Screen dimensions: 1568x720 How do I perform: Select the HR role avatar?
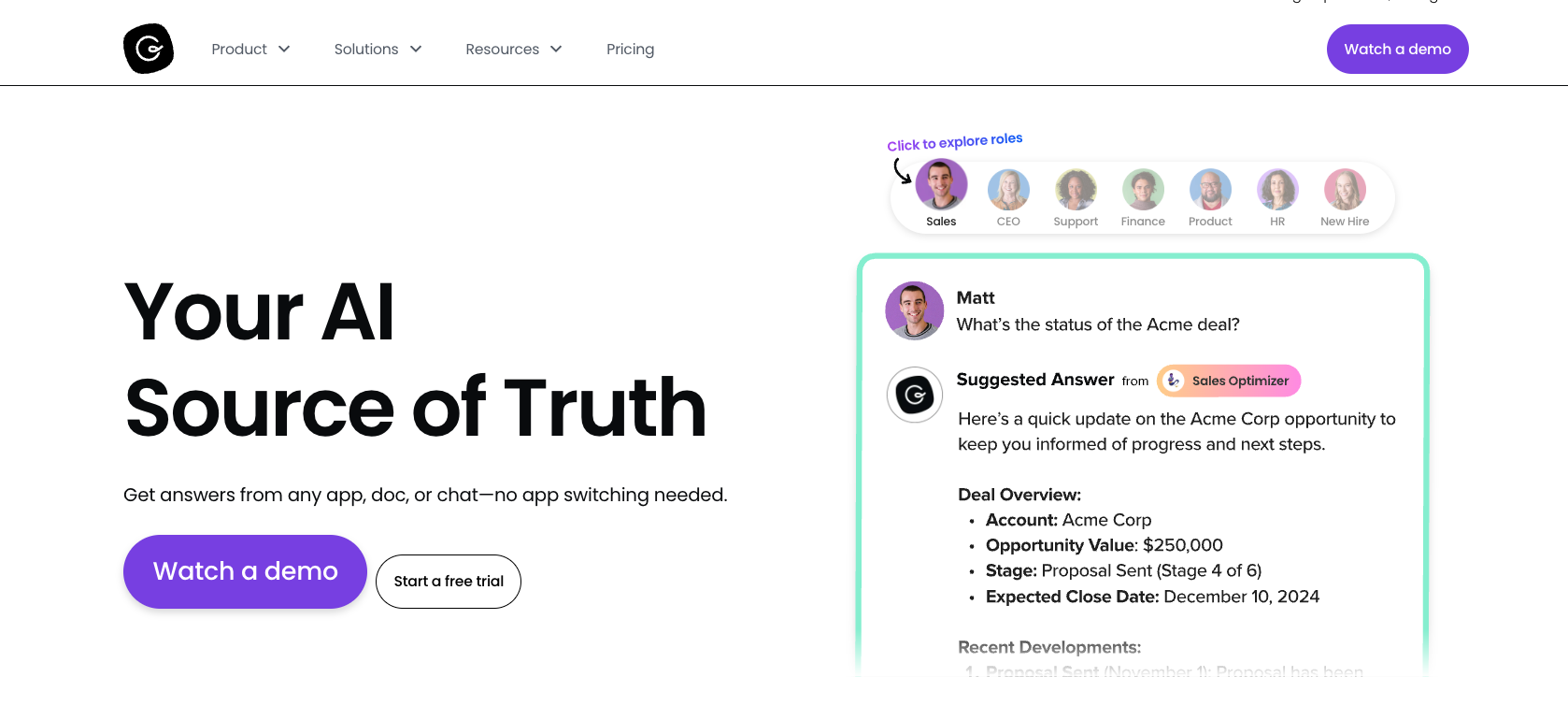(1277, 190)
